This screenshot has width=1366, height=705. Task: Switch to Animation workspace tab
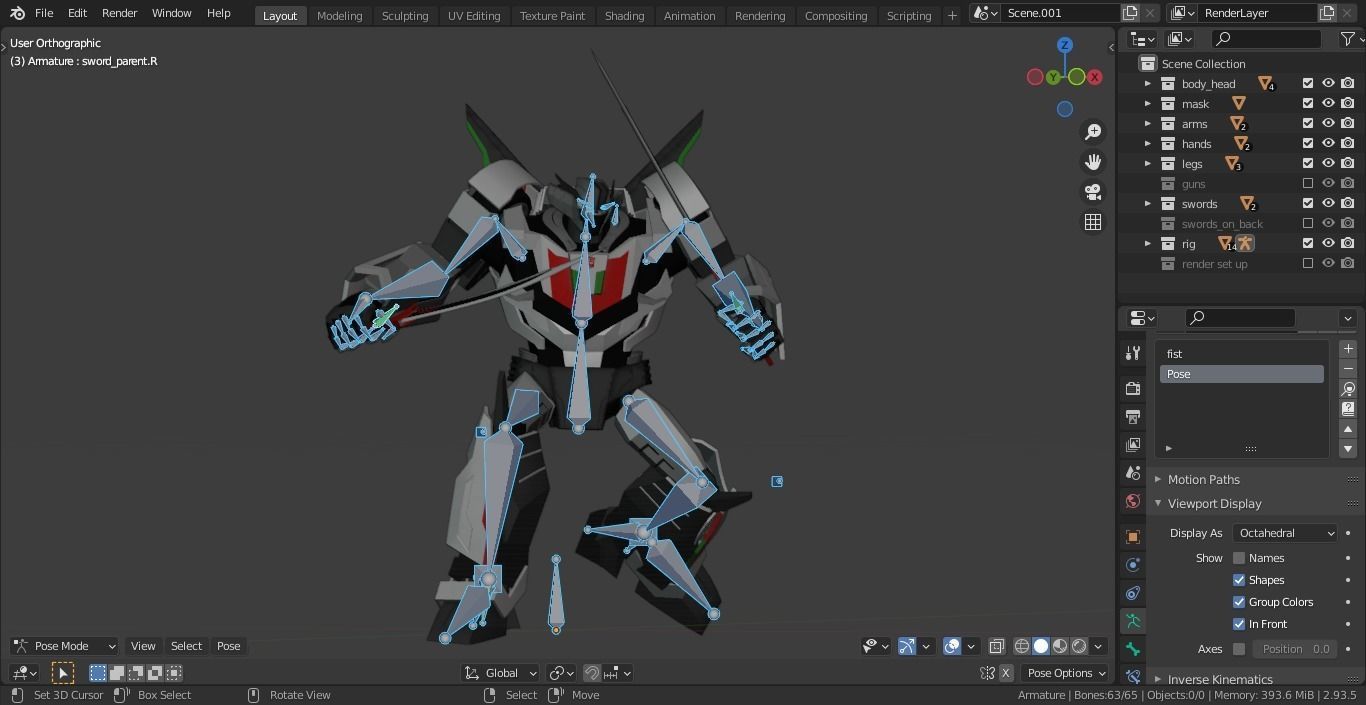coord(690,15)
